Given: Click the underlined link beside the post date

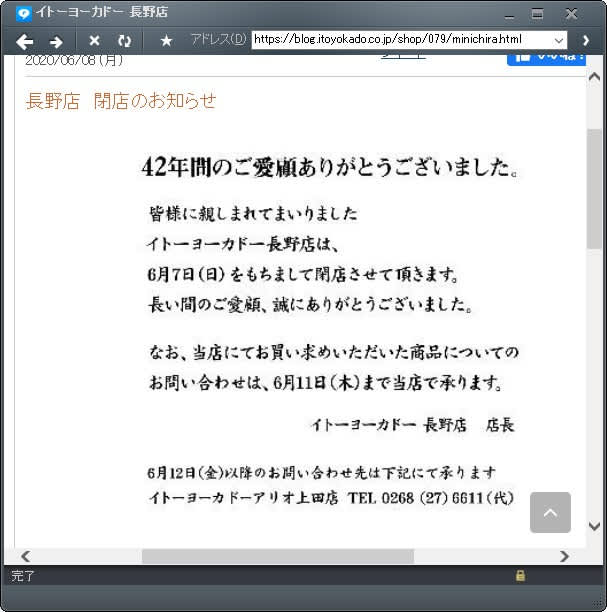Looking at the screenshot, I should tap(403, 57).
